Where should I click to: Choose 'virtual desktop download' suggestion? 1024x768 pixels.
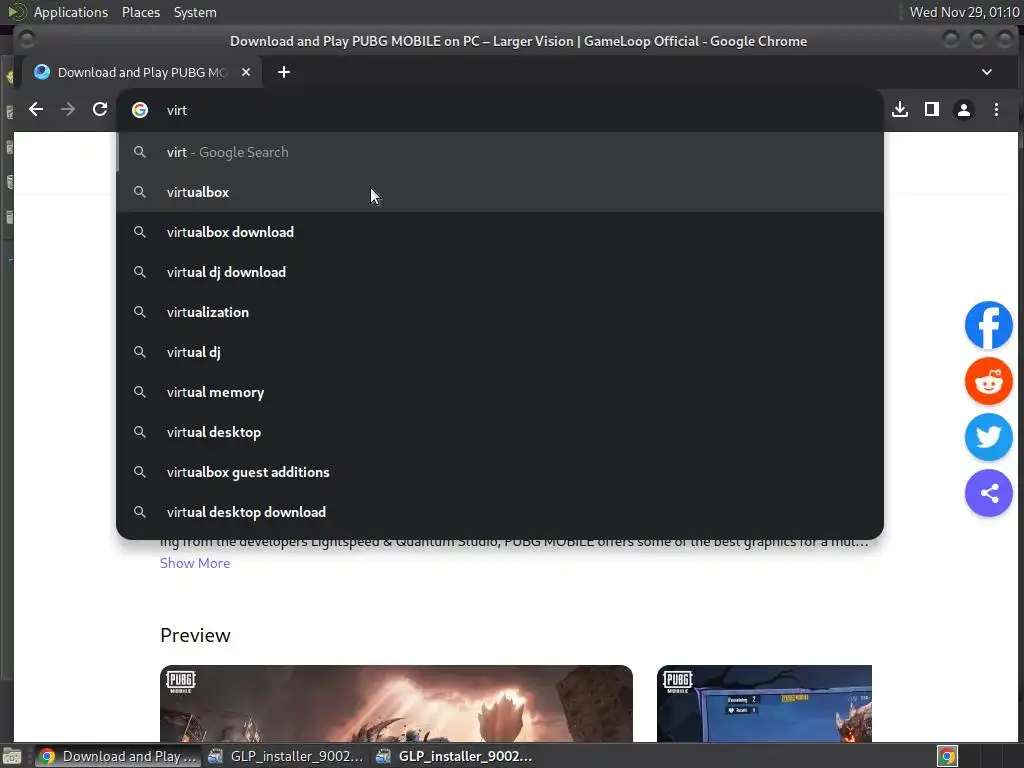click(x=500, y=512)
